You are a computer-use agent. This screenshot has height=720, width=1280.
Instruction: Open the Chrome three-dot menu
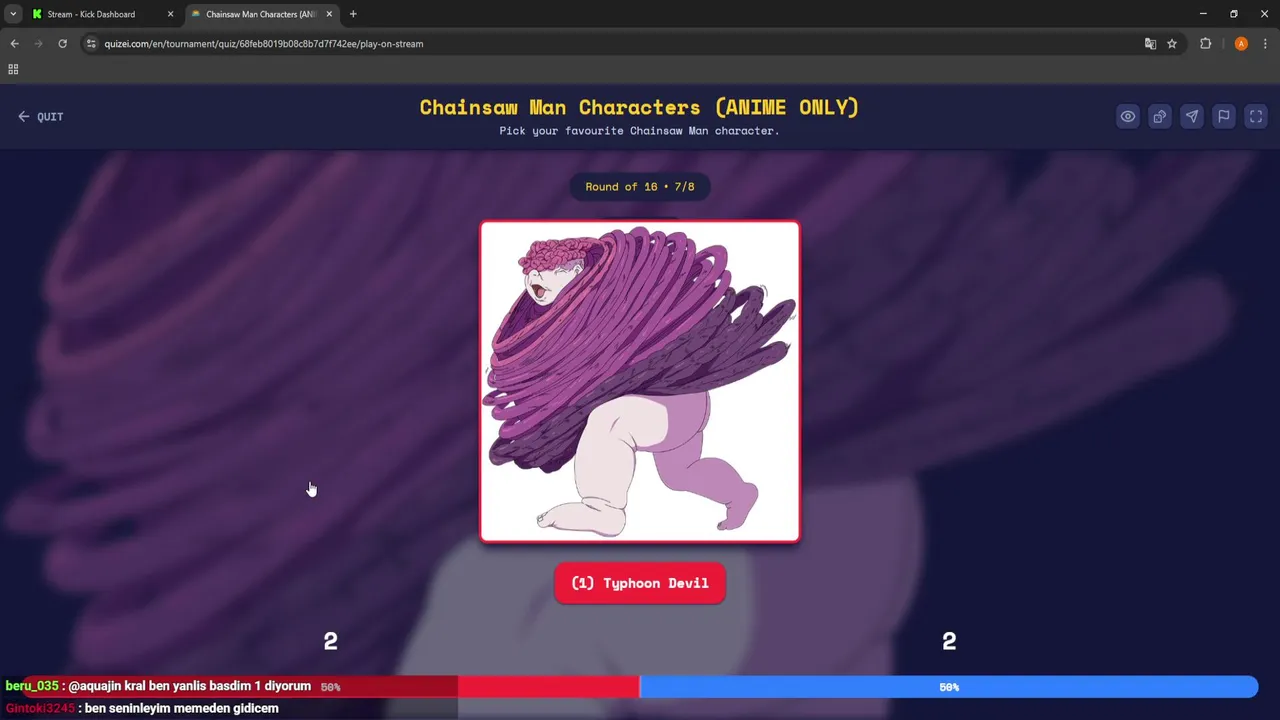1266,44
